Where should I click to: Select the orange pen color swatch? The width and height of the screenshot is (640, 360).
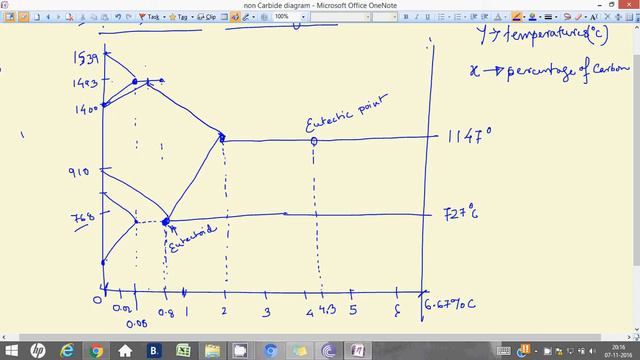[x=516, y=17]
